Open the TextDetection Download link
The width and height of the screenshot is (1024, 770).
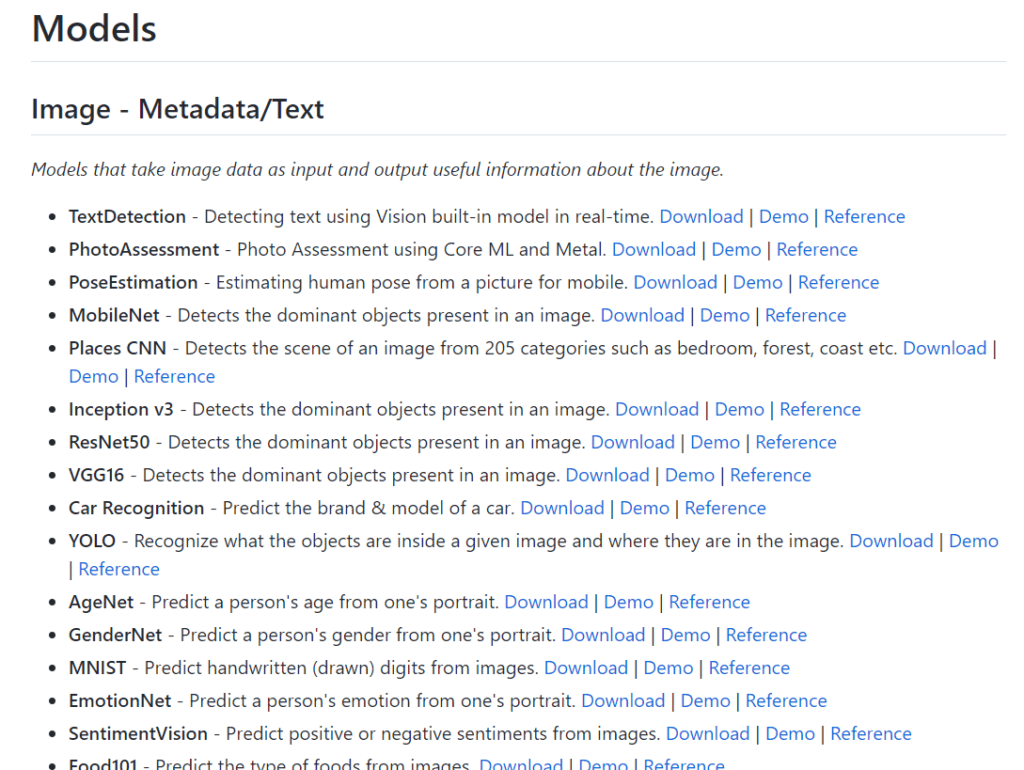click(701, 217)
